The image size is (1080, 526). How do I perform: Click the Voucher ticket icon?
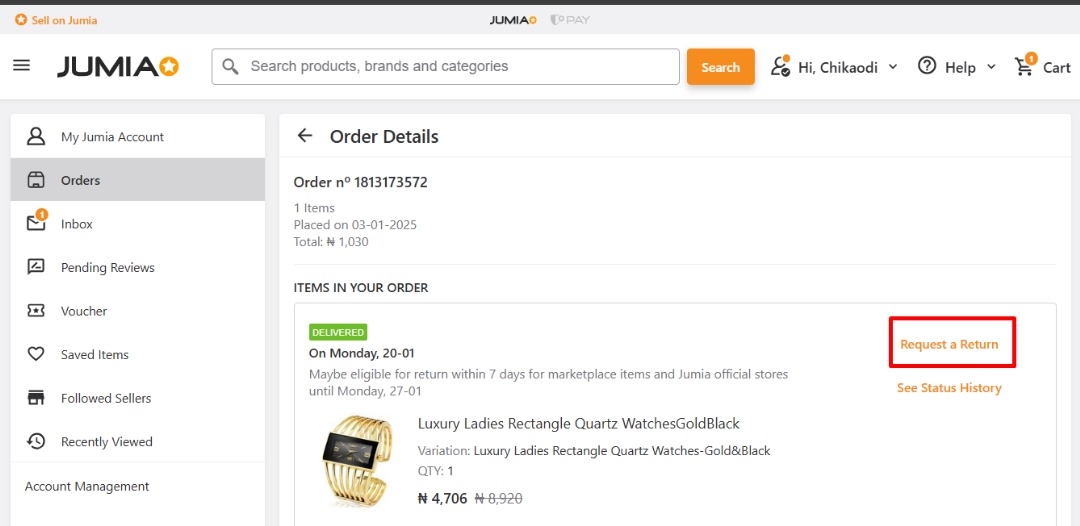pyautogui.click(x=36, y=311)
